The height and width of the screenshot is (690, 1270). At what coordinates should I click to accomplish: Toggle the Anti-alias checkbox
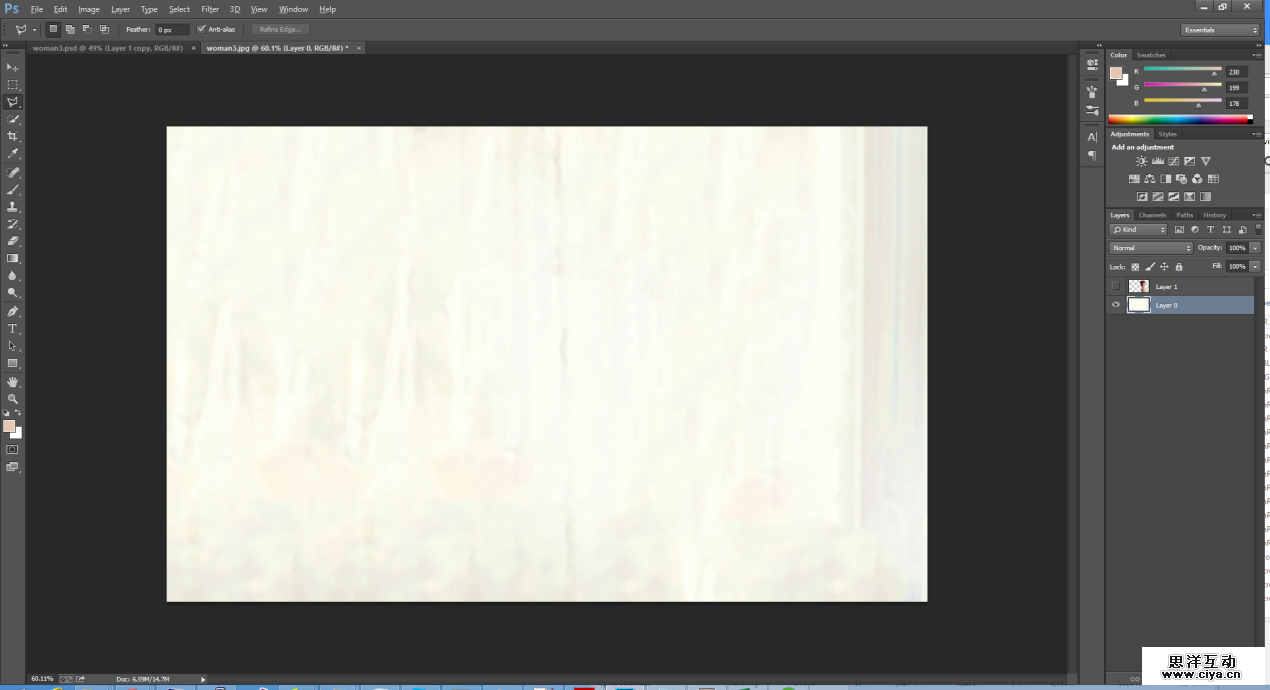tap(202, 29)
